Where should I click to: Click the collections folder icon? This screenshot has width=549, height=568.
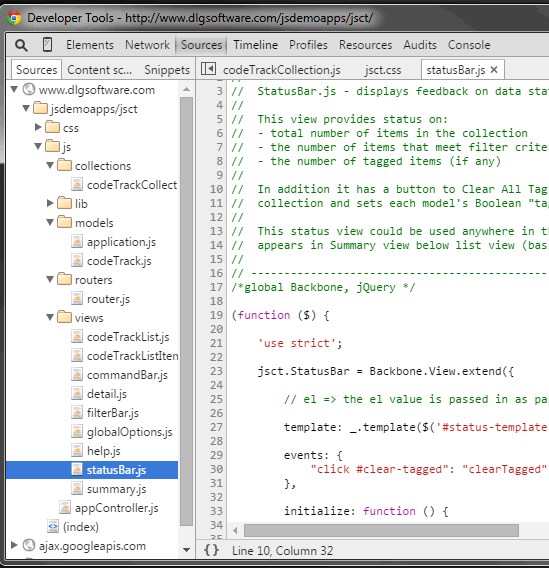(64, 165)
